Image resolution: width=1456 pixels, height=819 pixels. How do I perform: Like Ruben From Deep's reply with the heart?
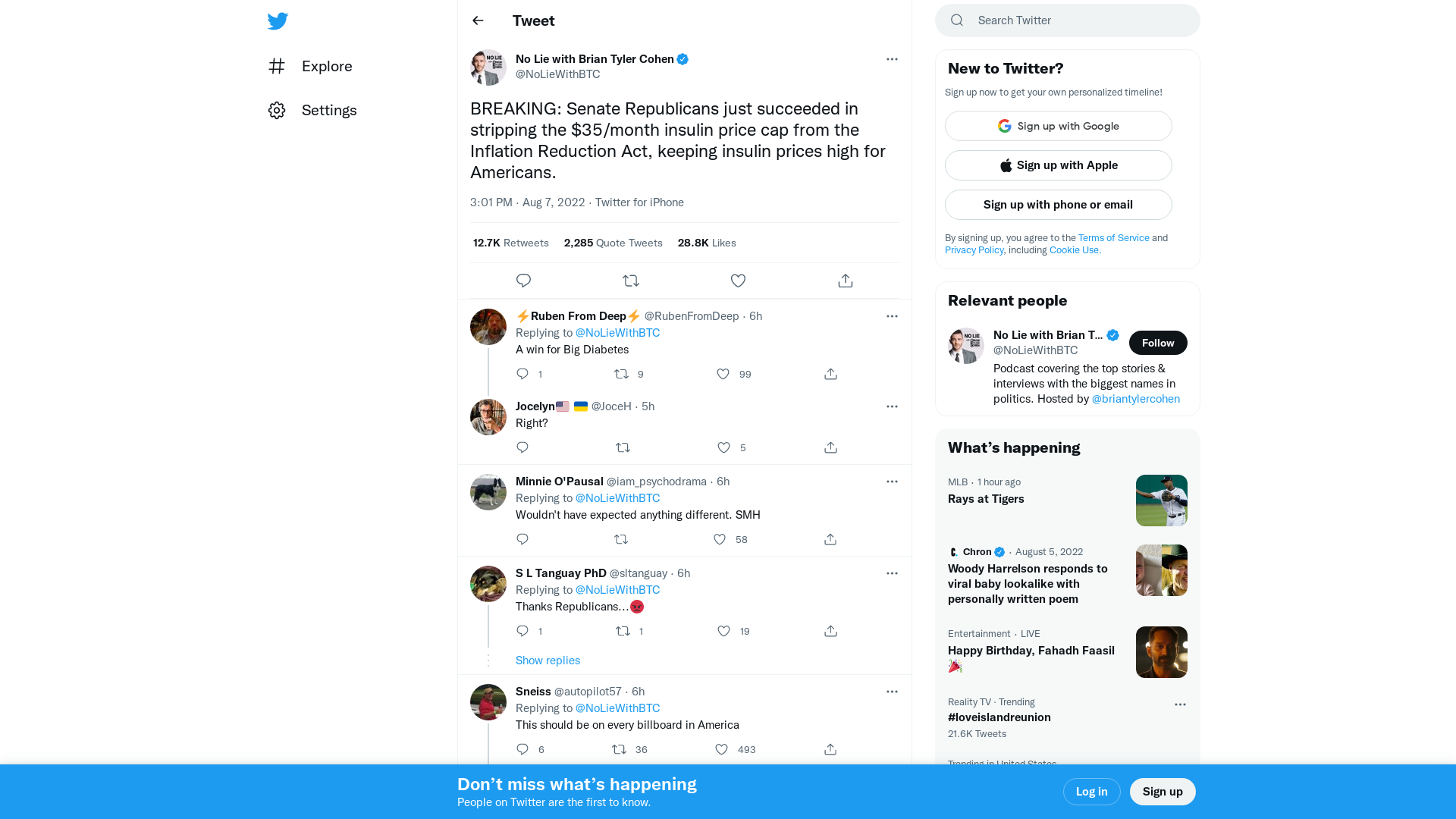pyautogui.click(x=722, y=374)
